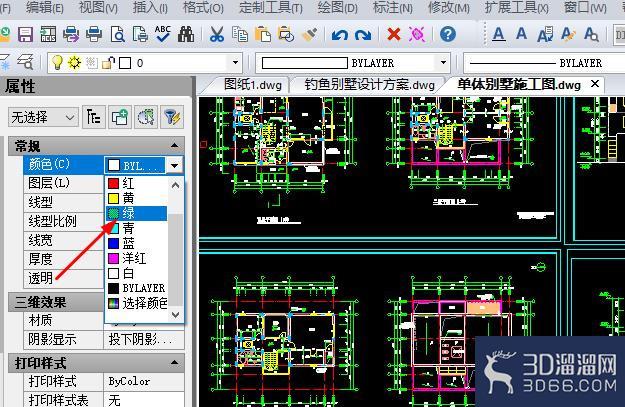625x407 pixels.
Task: Collapse the 打印样式 section
Action: click(174, 362)
